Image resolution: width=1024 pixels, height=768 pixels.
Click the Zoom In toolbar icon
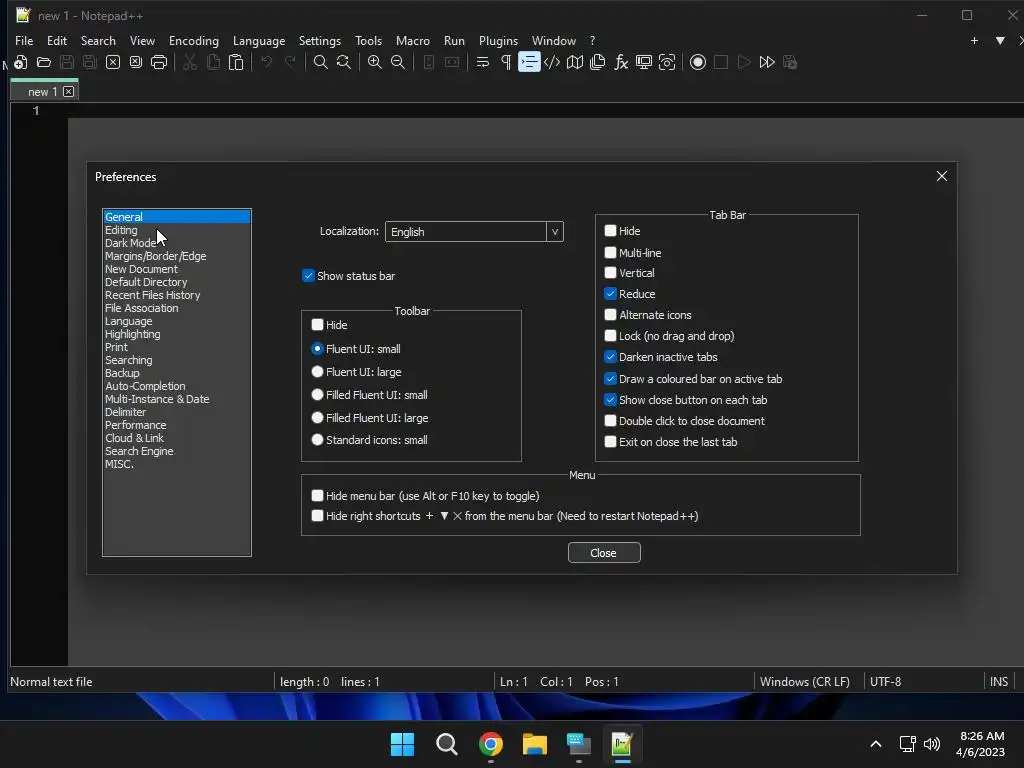pos(375,62)
